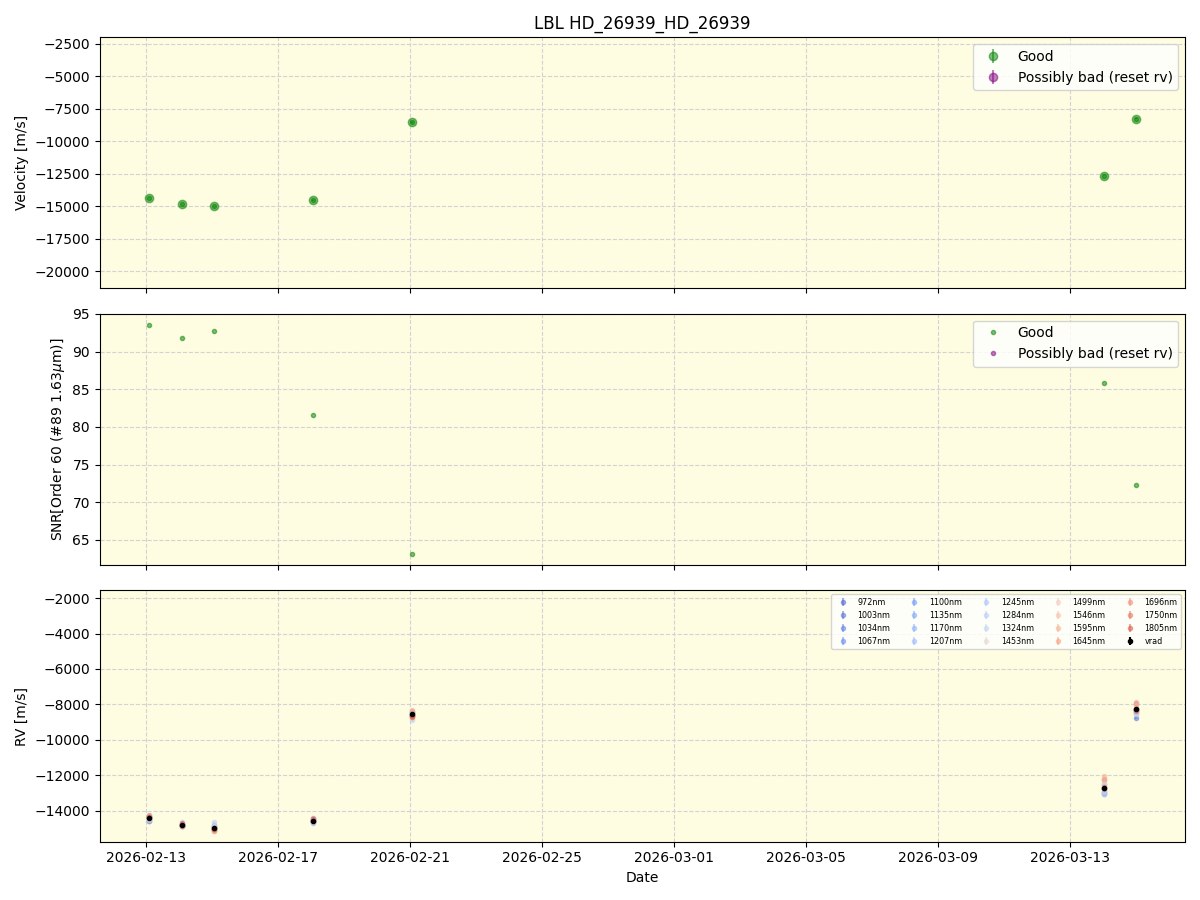This screenshot has height=900, width=1200.
Task: Click the -20000 tick on Velocity axis
Action: [x=61, y=272]
